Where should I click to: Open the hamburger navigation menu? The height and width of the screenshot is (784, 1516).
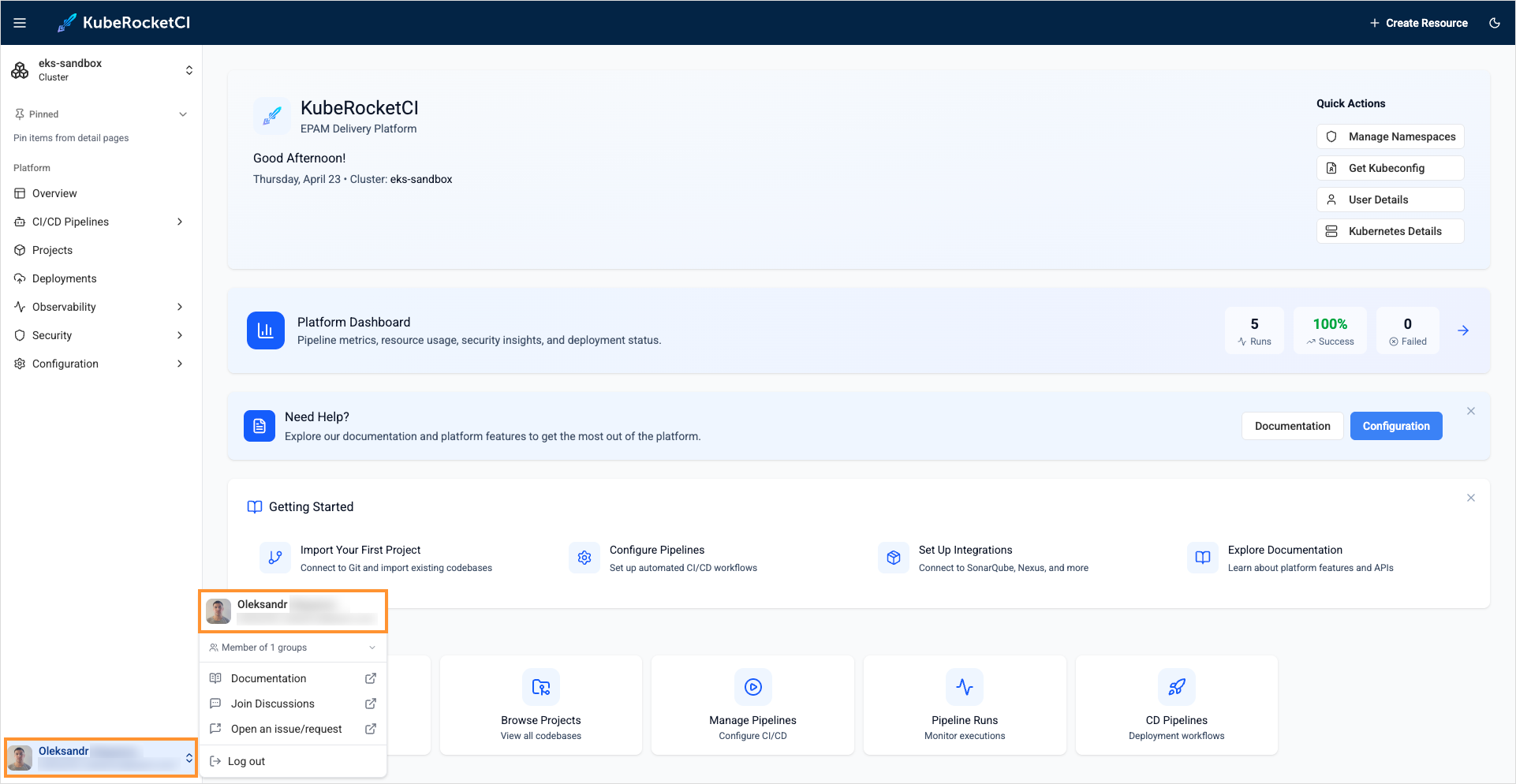20,23
